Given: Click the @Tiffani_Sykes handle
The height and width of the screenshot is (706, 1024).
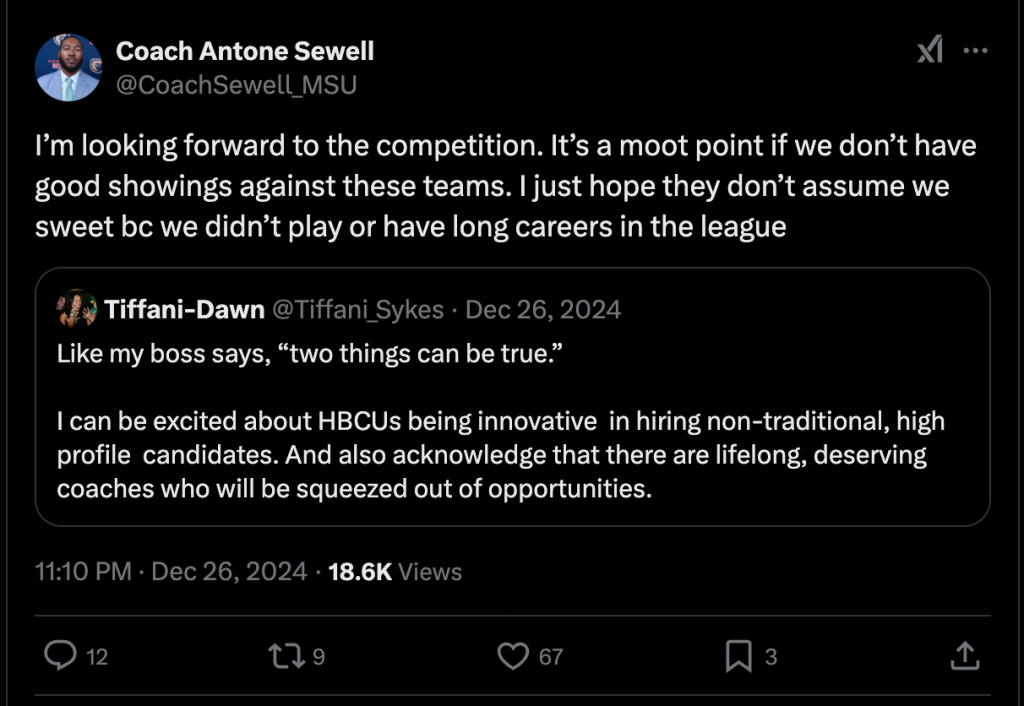Looking at the screenshot, I should [357, 310].
